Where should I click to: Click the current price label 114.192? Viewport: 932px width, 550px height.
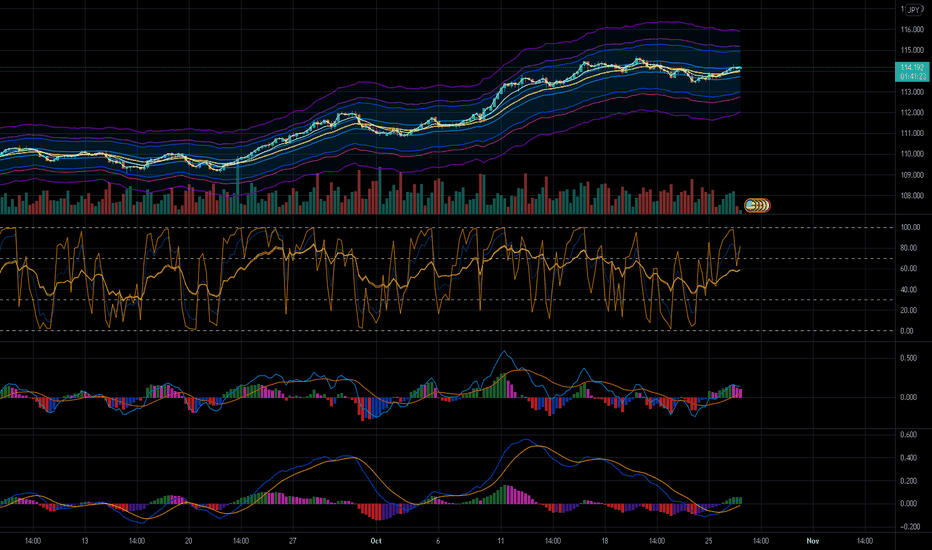click(913, 68)
